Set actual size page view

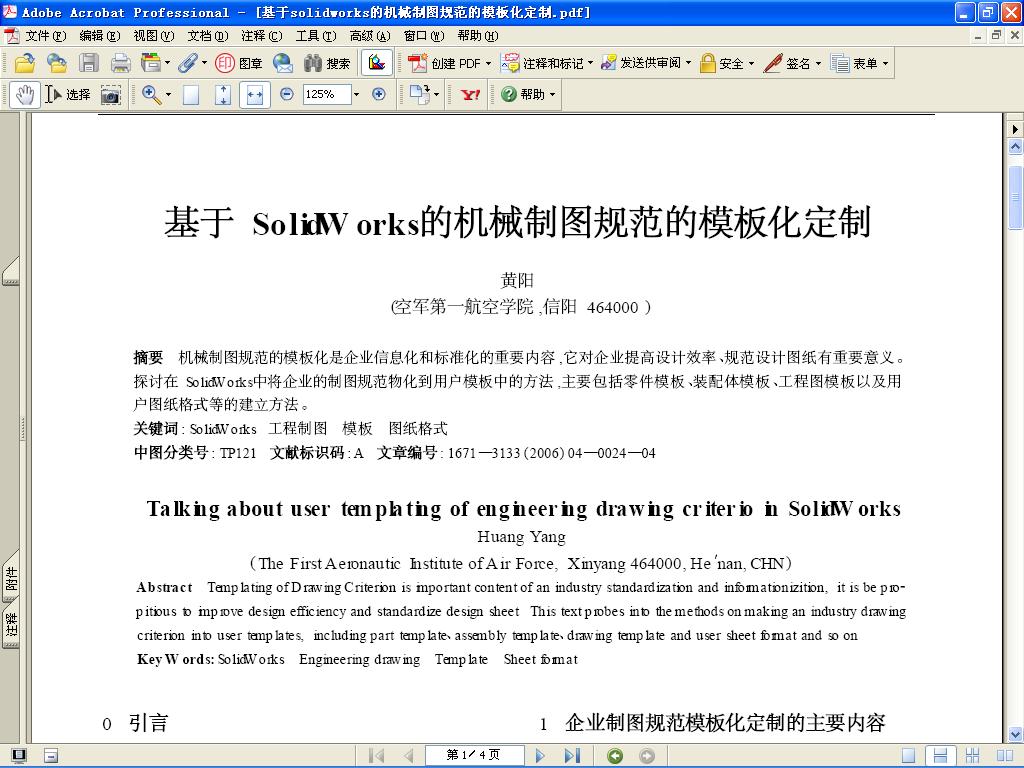point(191,95)
